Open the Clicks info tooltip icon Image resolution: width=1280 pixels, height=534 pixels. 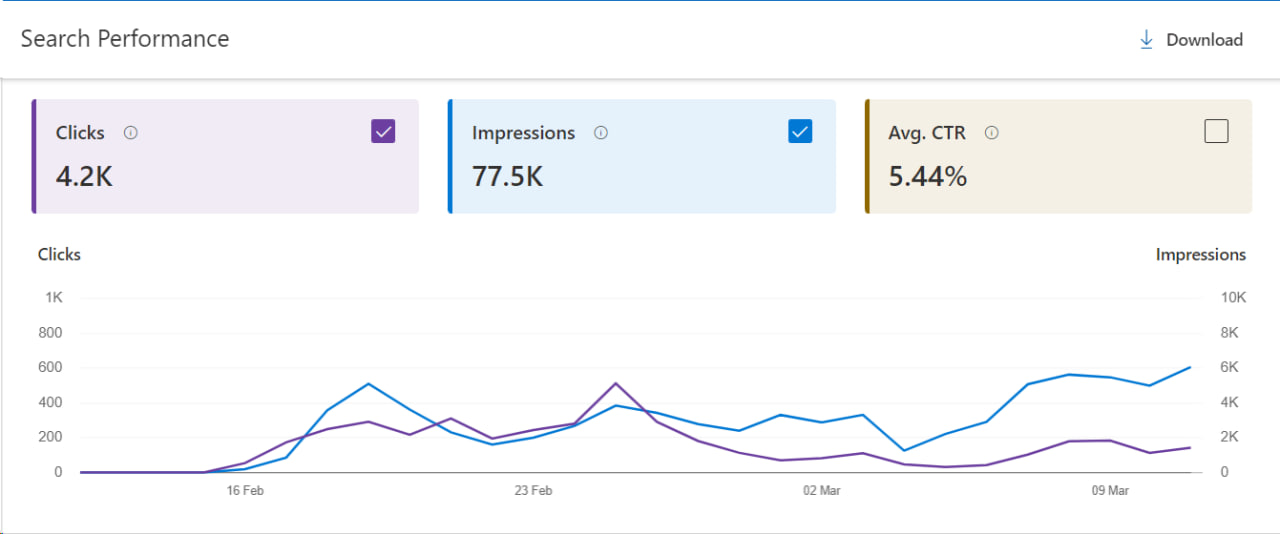[130, 133]
